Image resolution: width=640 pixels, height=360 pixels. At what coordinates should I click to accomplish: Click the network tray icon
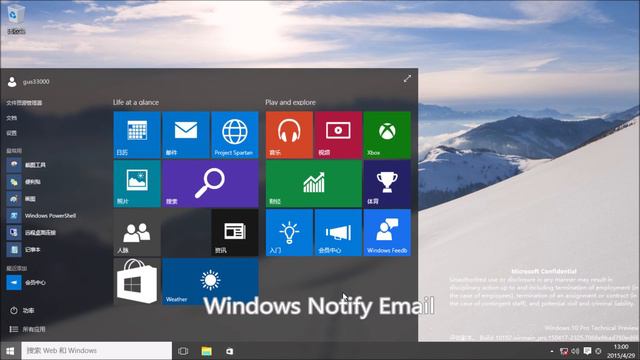pyautogui.click(x=564, y=351)
